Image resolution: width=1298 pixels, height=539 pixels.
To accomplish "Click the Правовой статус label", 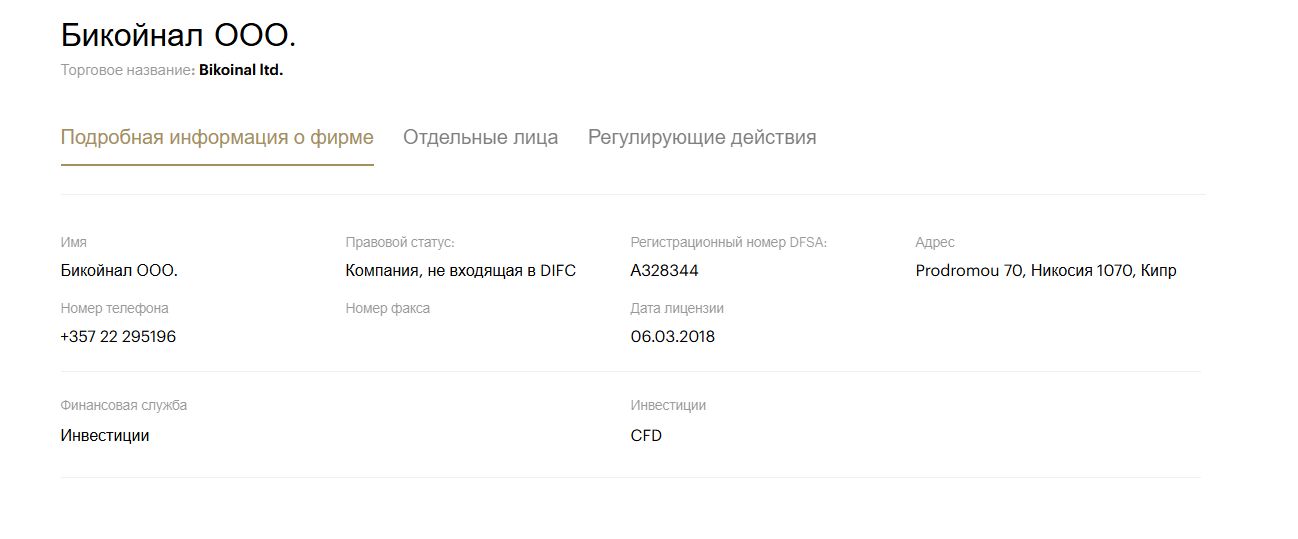I will (x=400, y=243).
